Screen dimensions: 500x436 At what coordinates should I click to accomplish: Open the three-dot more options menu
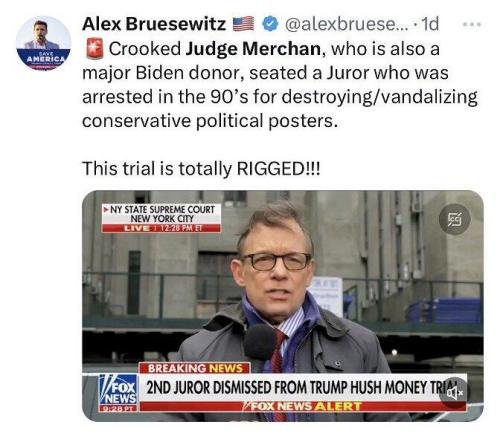(473, 24)
